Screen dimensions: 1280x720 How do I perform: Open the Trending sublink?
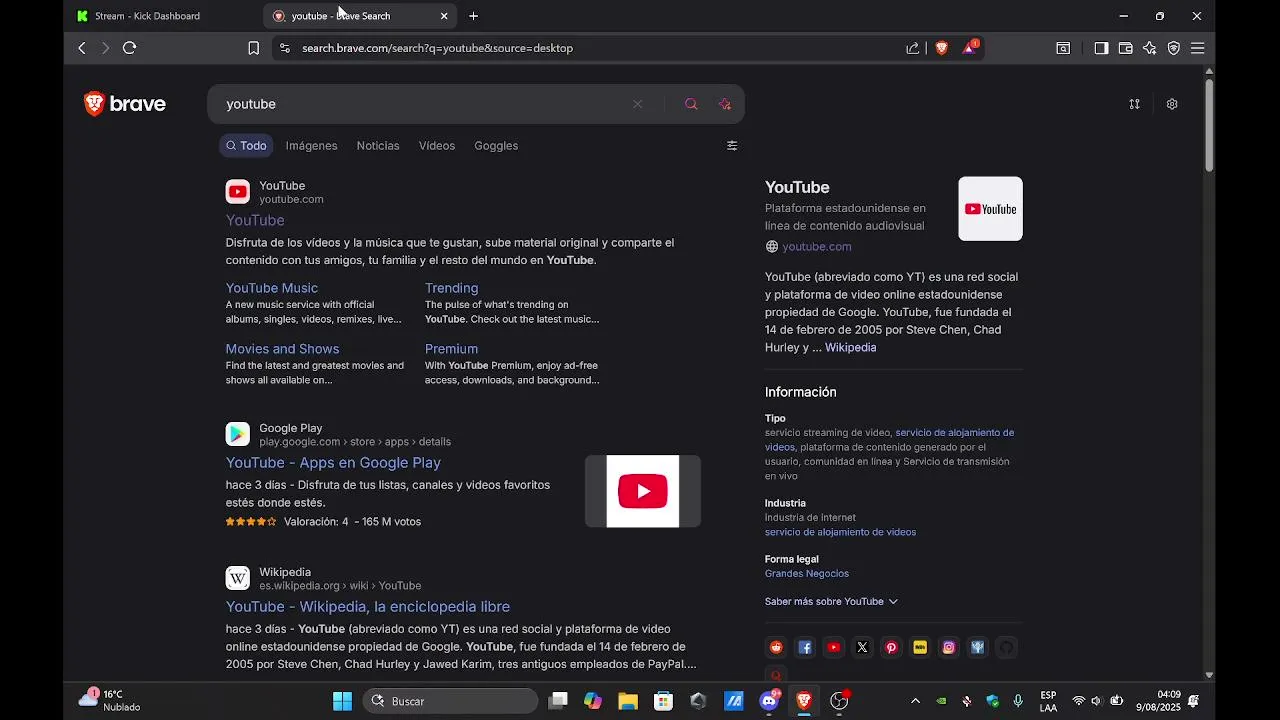coord(451,288)
